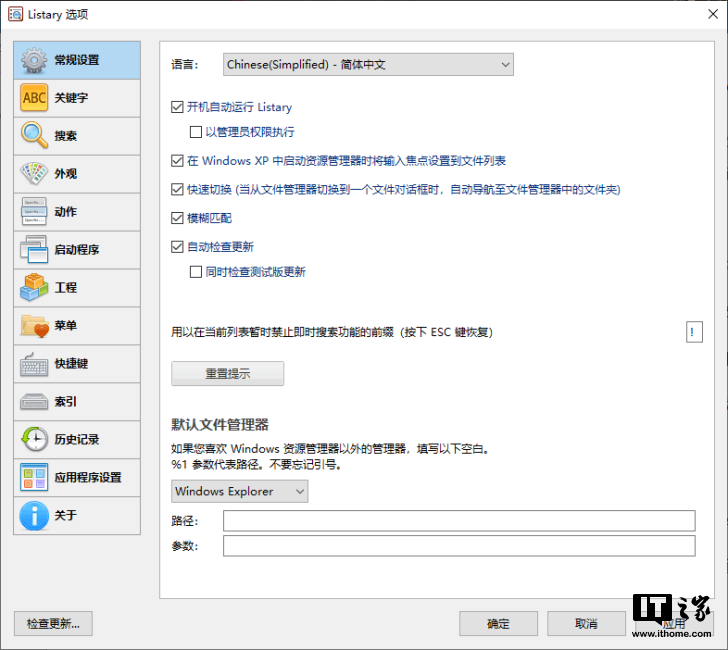Click the 路径 input field
Viewport: 728px width, 650px height.
click(459, 521)
